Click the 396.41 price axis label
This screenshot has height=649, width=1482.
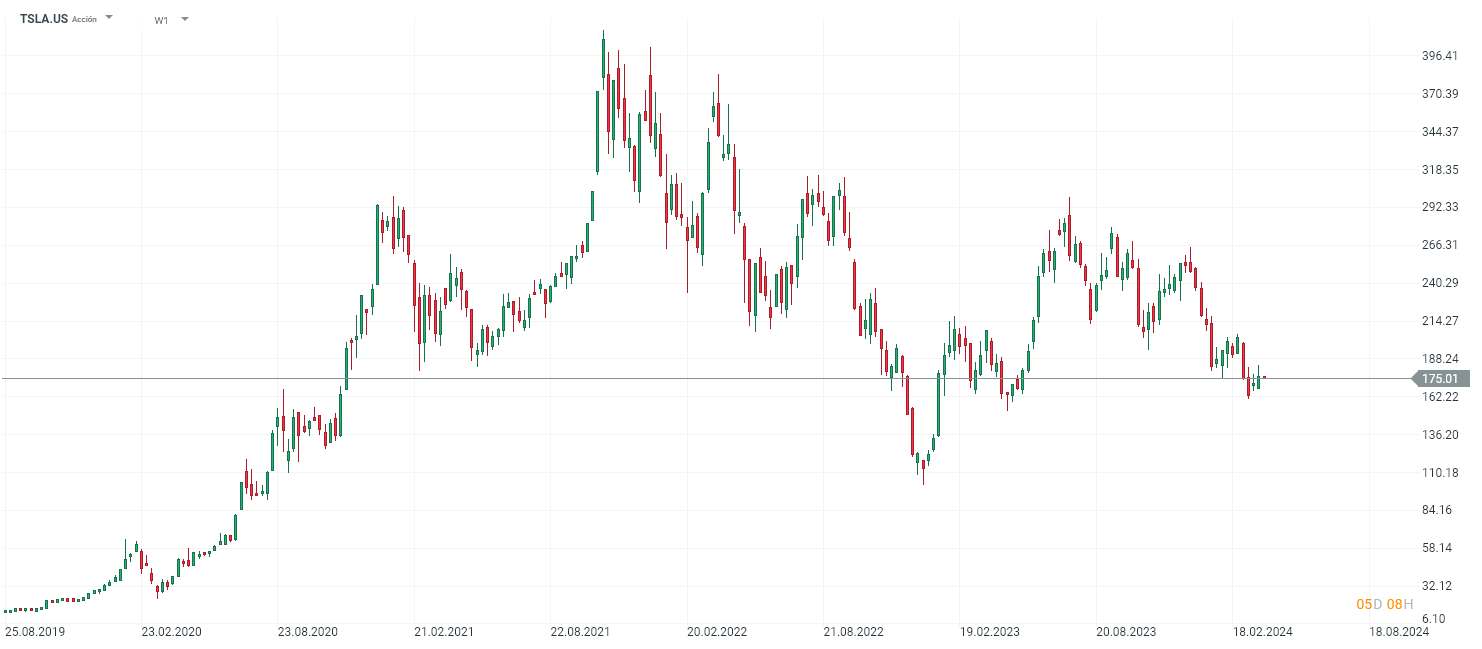pos(1441,56)
